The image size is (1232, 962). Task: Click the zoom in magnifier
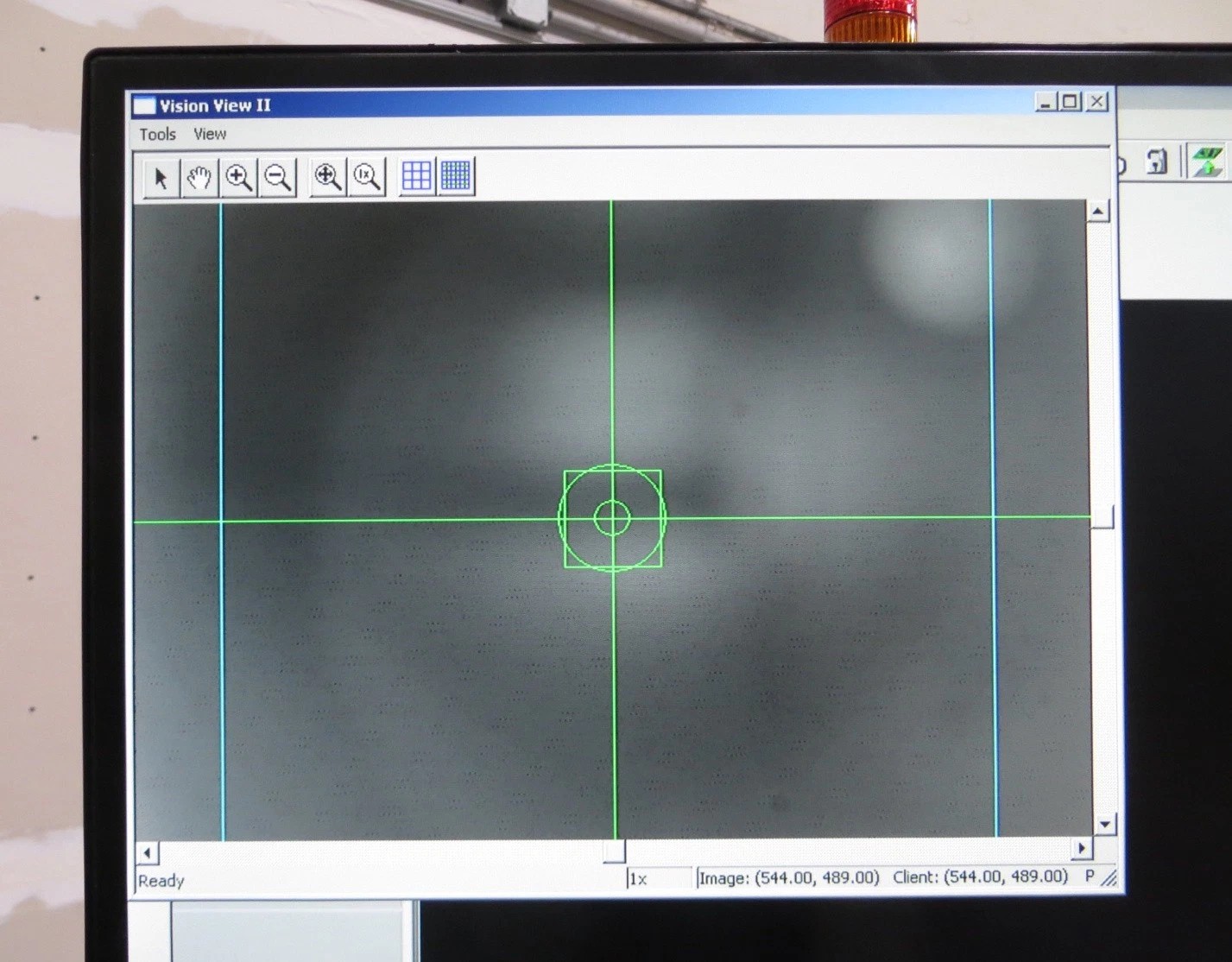238,178
